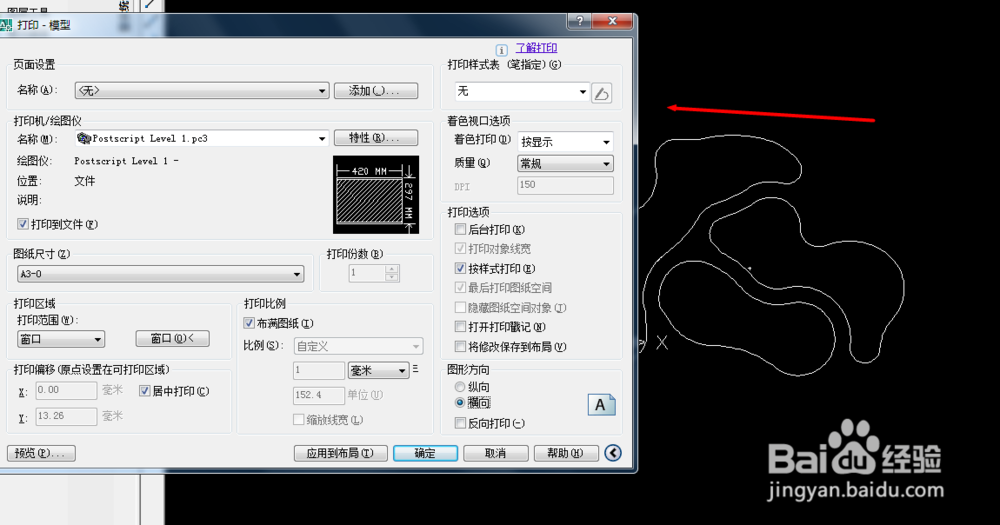The width and height of the screenshot is (1000, 525).
Task: Click 确定 button
Action: pos(425,453)
